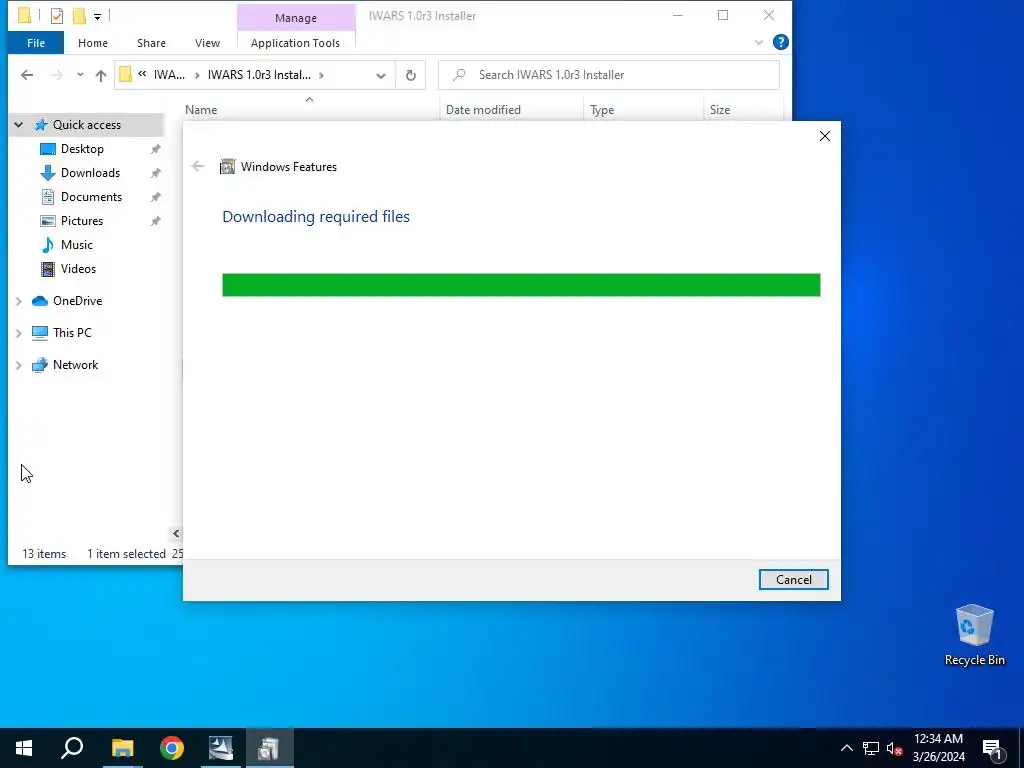Open the Recycle Bin desktop icon
The height and width of the screenshot is (768, 1024).
(x=974, y=635)
